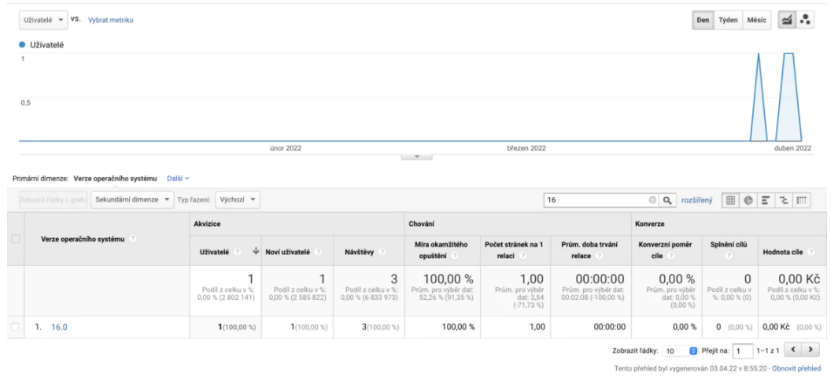Open the Uživatelé metric dropdown
Screen dimensions: 831x376
(x=43, y=20)
